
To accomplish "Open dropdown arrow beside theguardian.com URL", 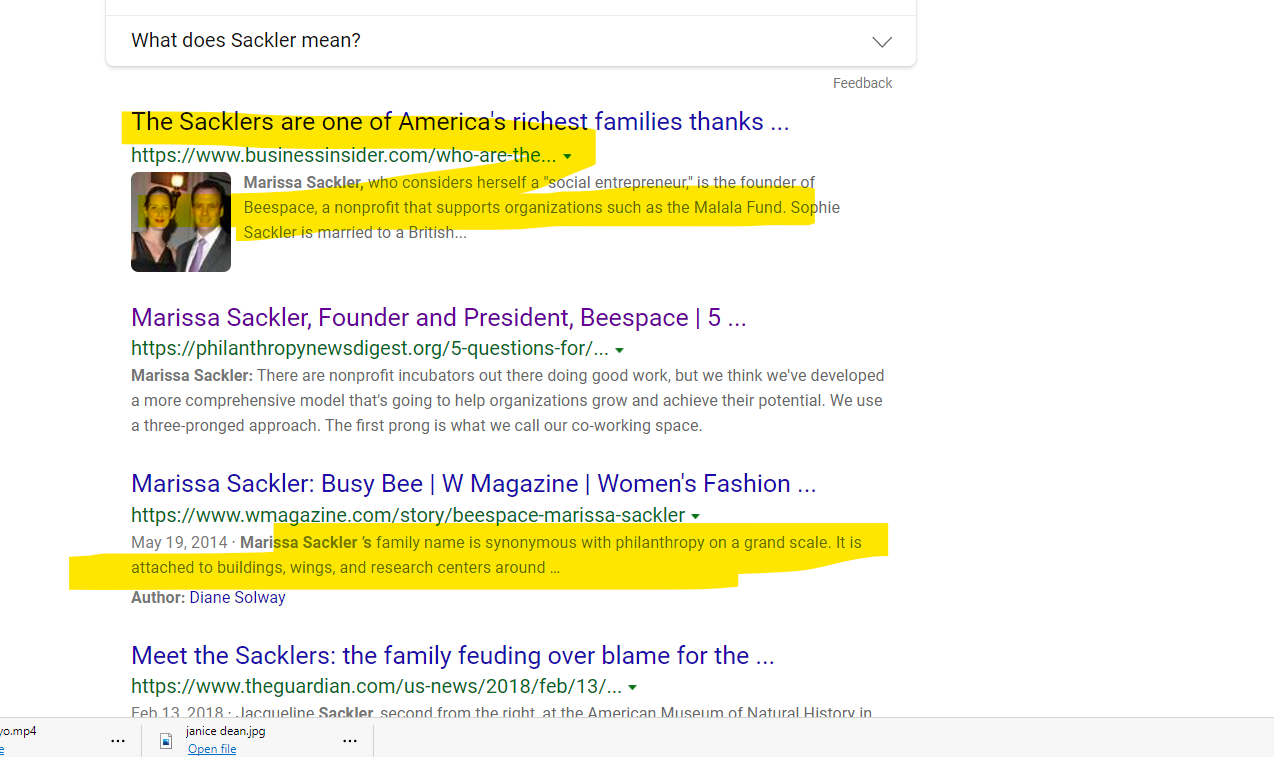I will [633, 689].
